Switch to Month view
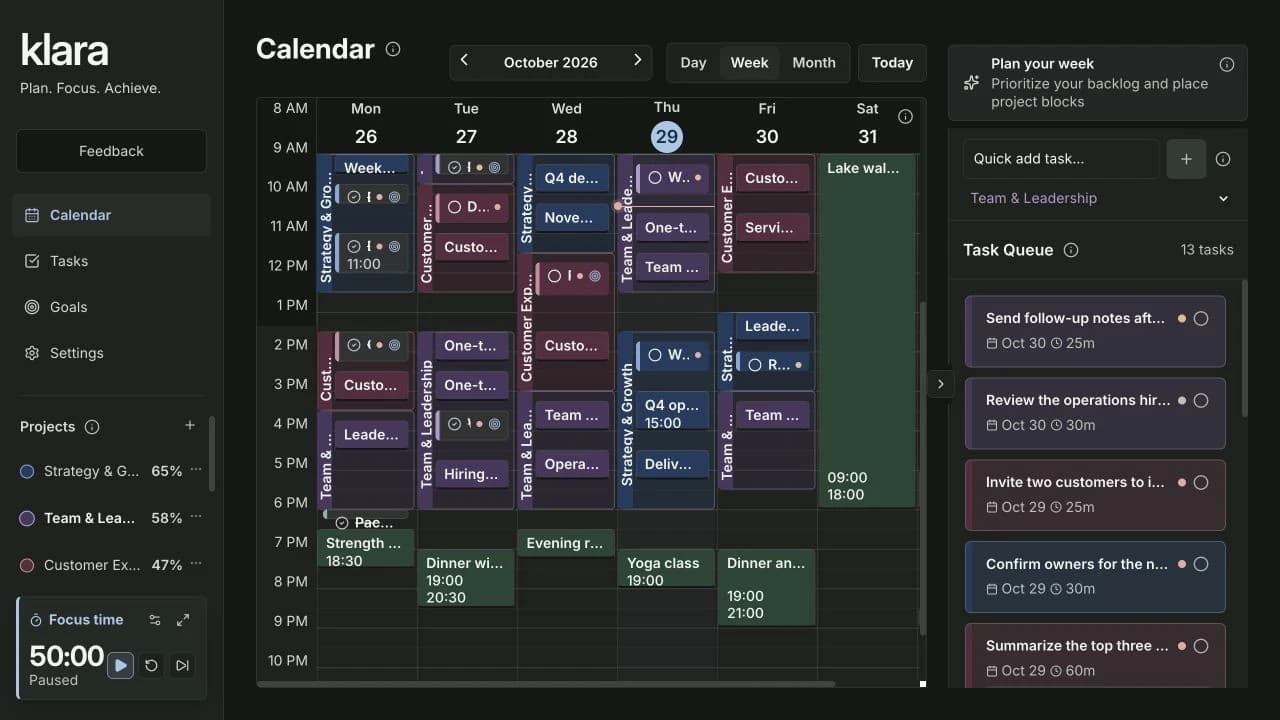1280x720 pixels. click(x=814, y=62)
